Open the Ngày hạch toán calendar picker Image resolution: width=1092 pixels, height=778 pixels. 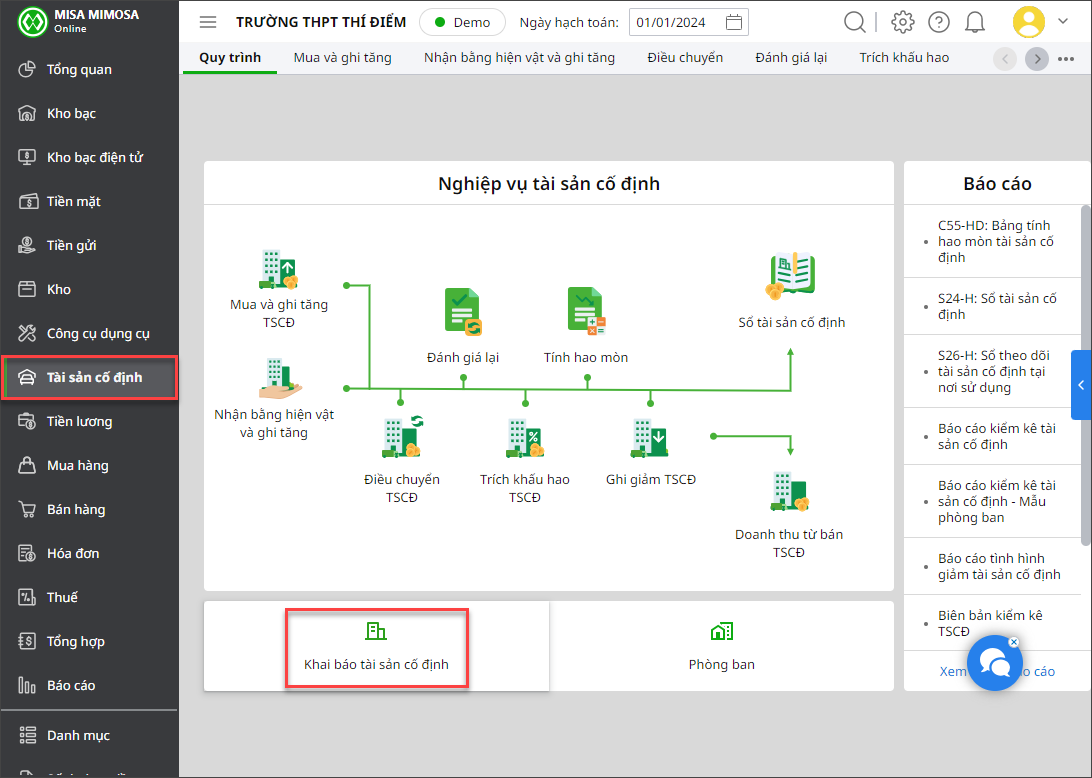coord(734,22)
